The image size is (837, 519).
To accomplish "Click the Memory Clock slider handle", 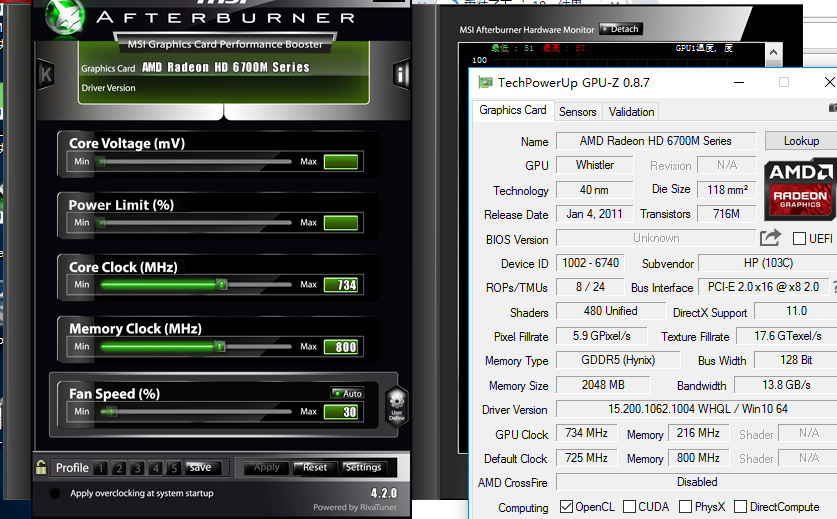I will pos(219,347).
